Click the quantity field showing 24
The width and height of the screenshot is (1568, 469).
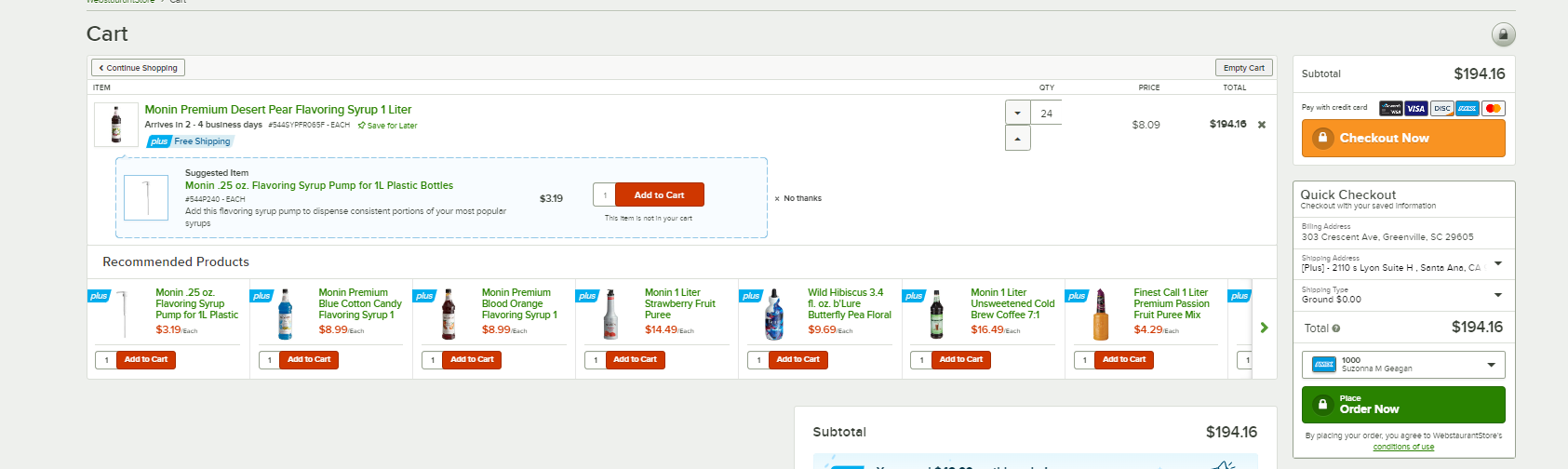[1047, 113]
